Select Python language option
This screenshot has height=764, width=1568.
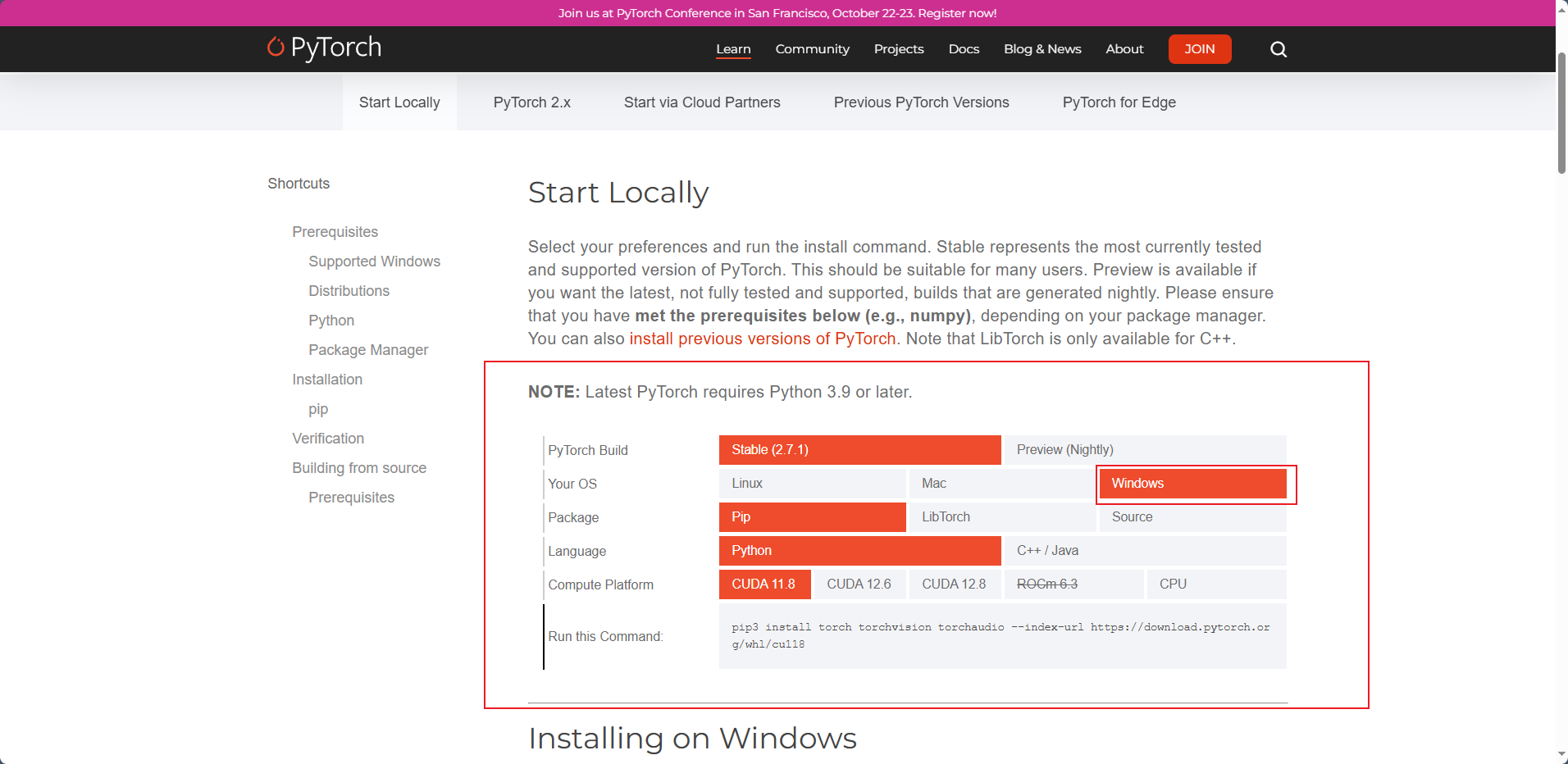(x=860, y=551)
